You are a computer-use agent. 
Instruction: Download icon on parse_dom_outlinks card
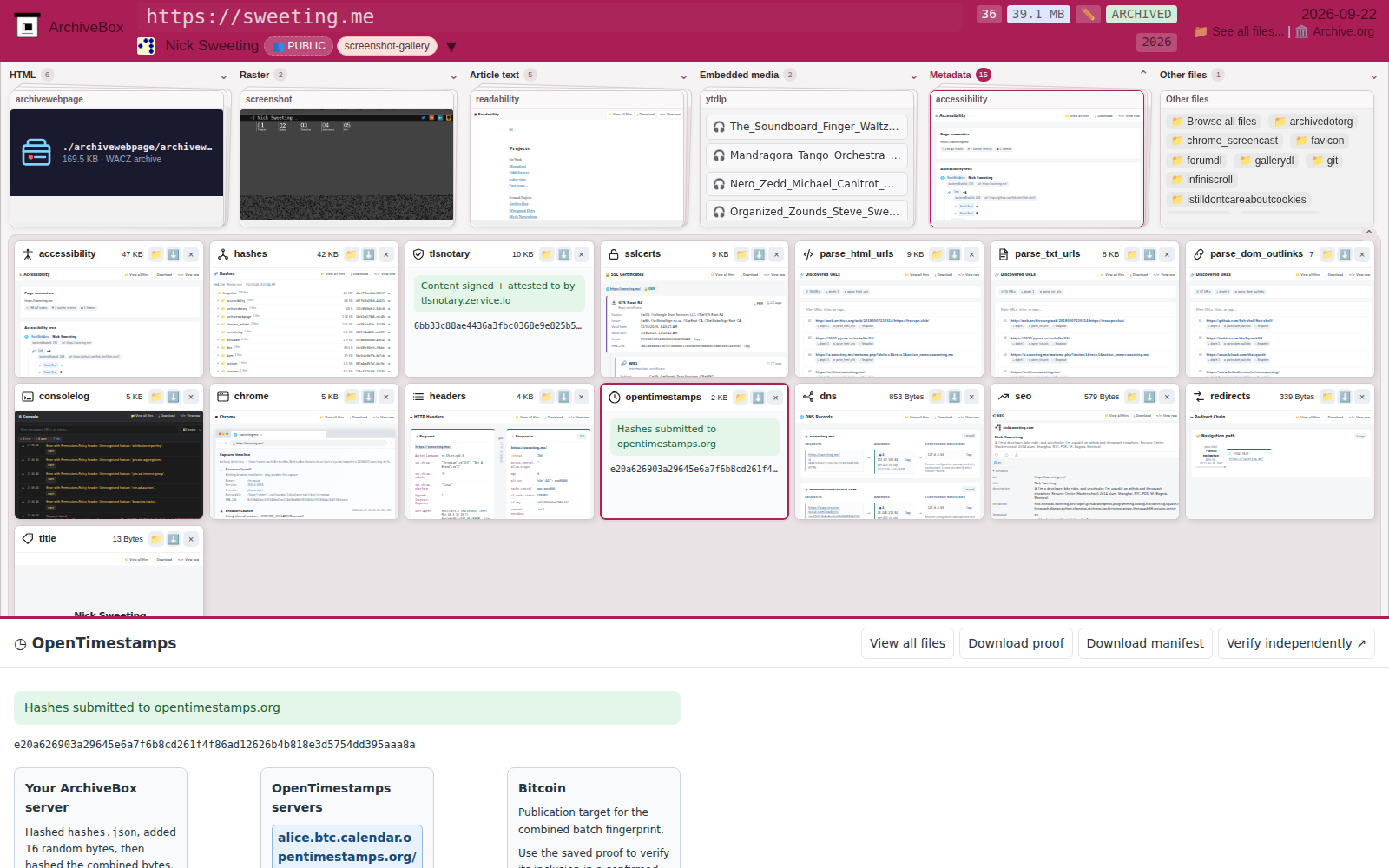pyautogui.click(x=1345, y=254)
